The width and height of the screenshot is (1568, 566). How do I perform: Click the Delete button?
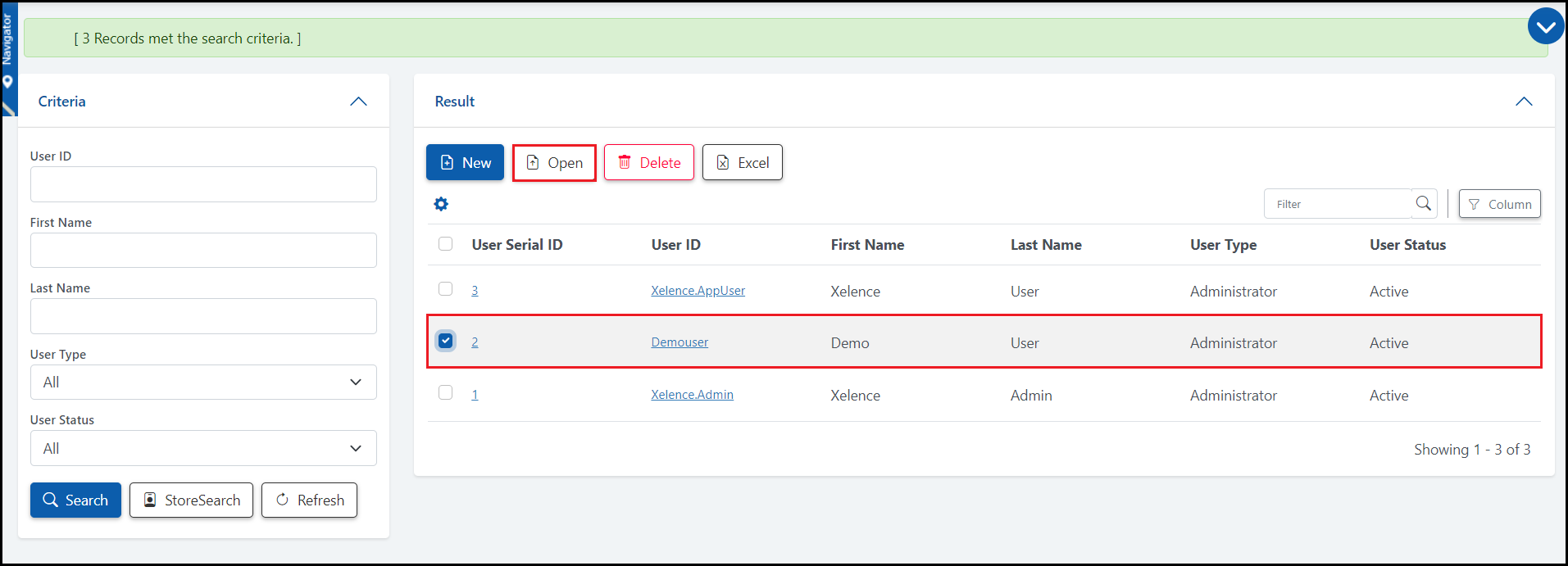click(x=649, y=162)
